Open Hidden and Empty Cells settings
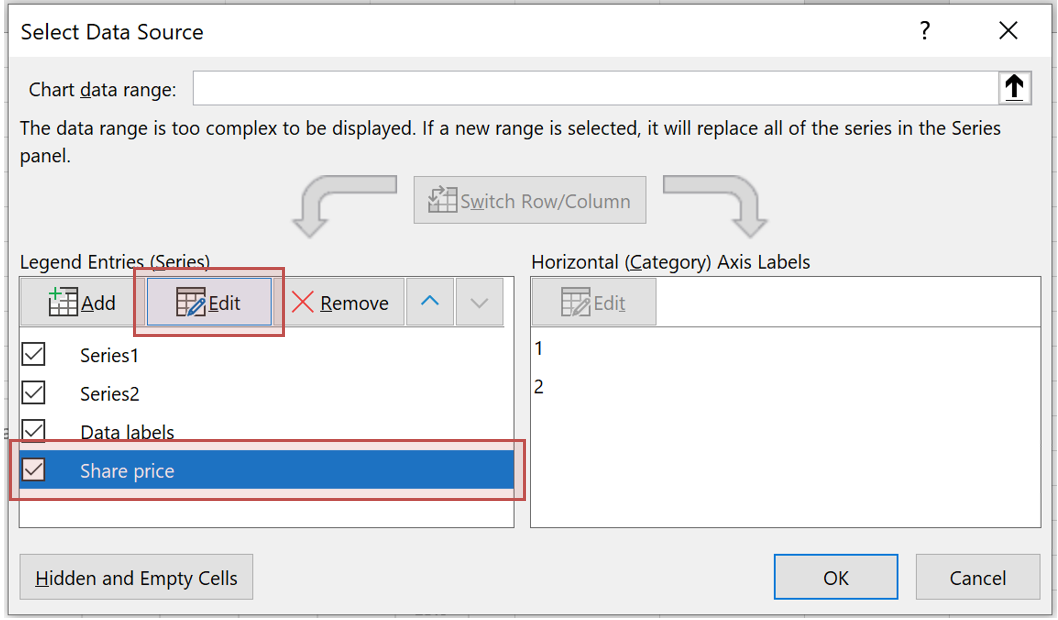This screenshot has width=1058, height=620. tap(136, 578)
